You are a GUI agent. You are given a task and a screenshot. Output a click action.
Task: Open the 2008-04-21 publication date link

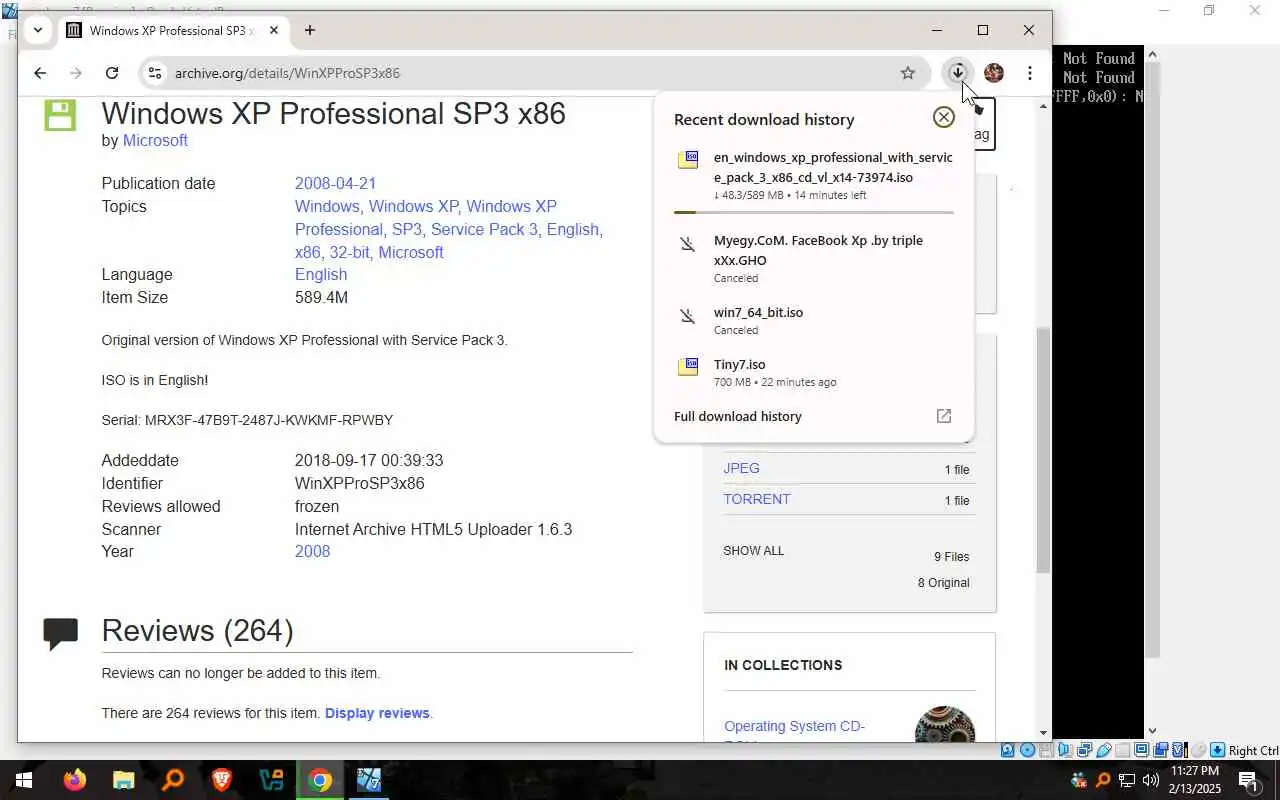pyautogui.click(x=335, y=183)
